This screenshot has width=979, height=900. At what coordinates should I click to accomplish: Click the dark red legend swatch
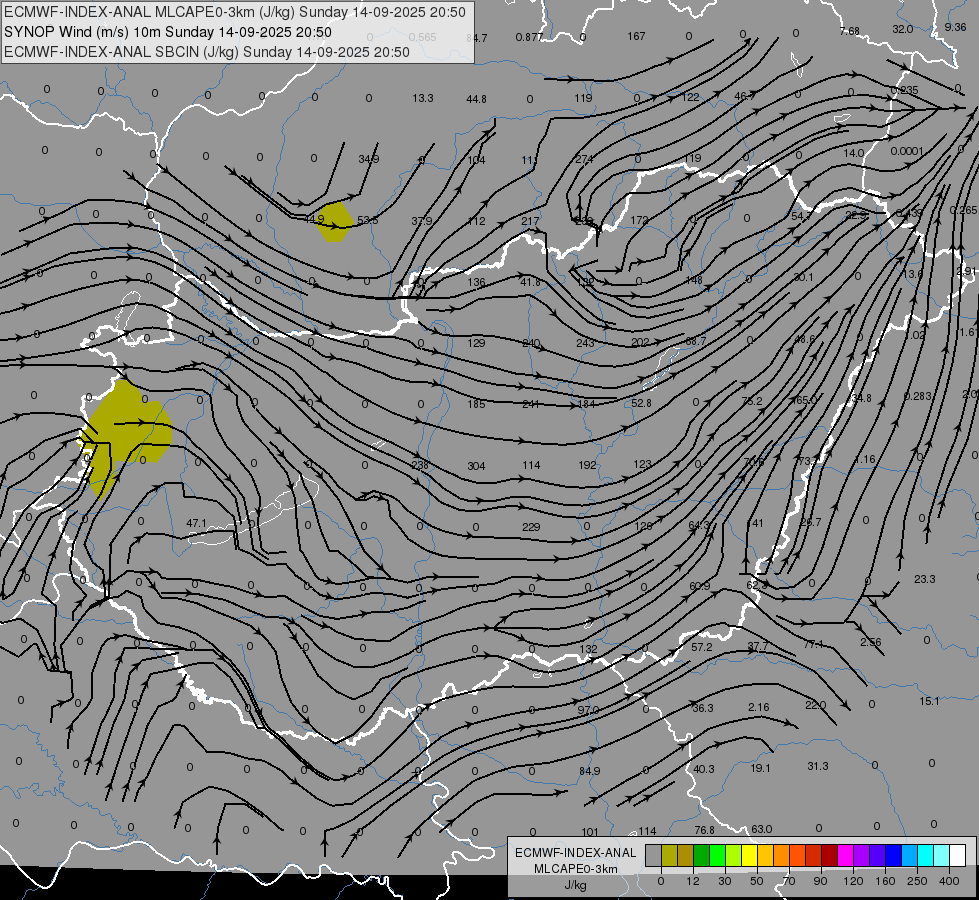pyautogui.click(x=830, y=855)
